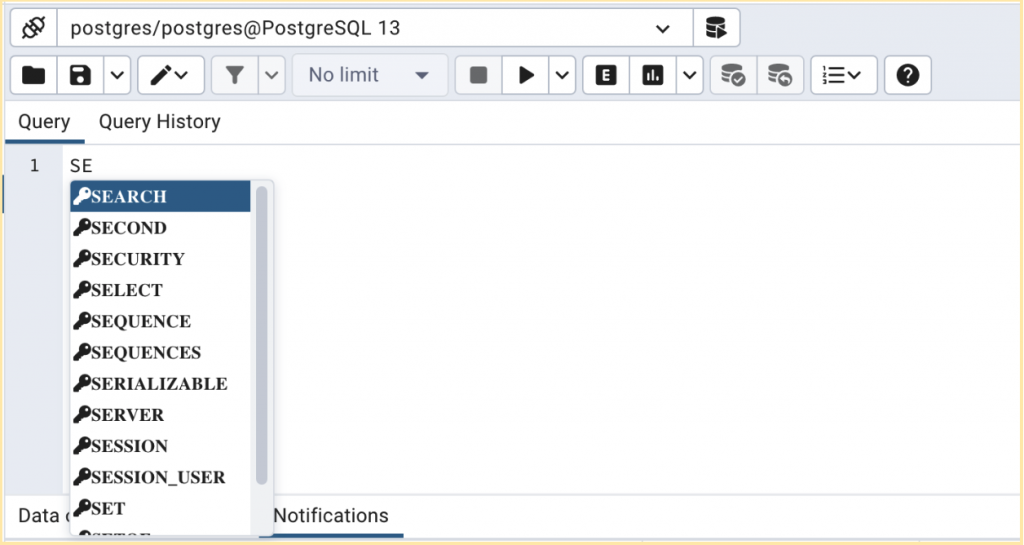The image size is (1024, 545).
Task: Expand the connection selector dropdown
Action: coord(662,28)
